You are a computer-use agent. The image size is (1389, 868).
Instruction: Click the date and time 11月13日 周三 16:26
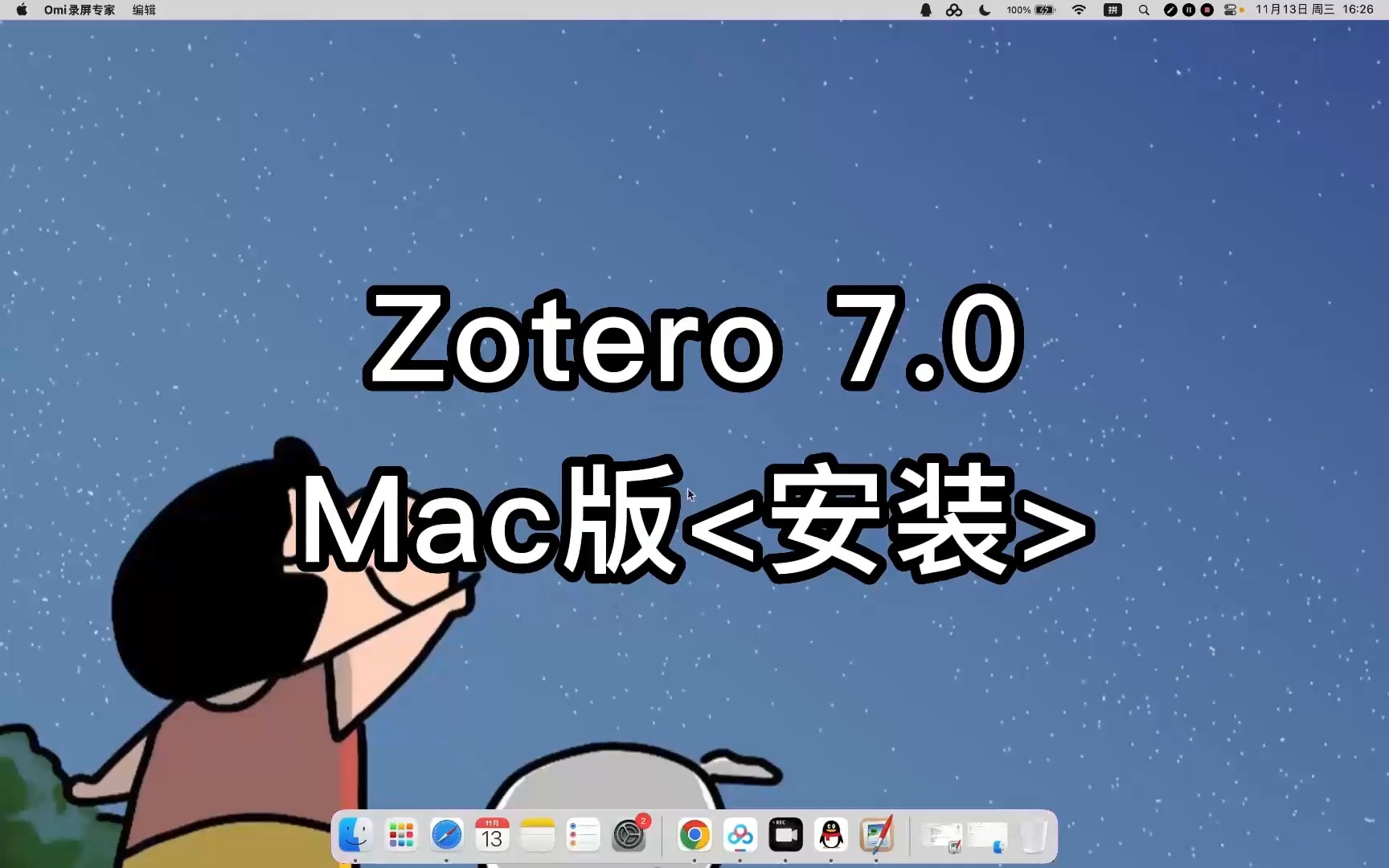1314,10
